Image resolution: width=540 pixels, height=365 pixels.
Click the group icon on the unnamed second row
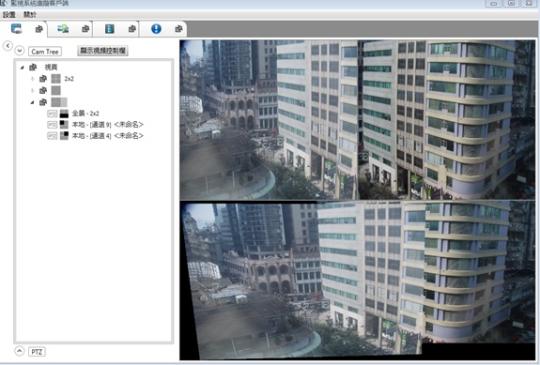point(43,91)
